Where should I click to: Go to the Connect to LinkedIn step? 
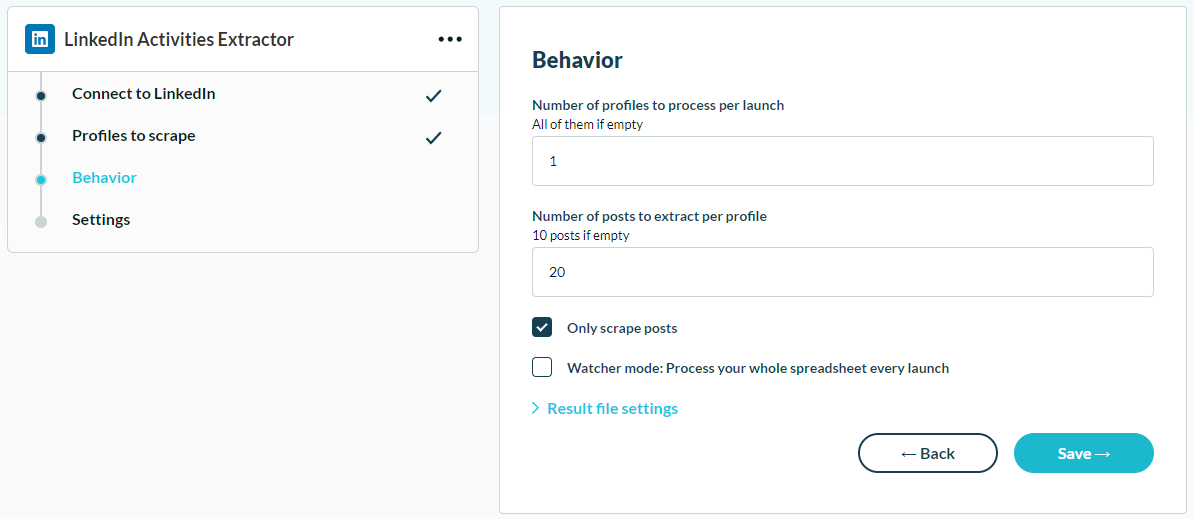[x=144, y=94]
